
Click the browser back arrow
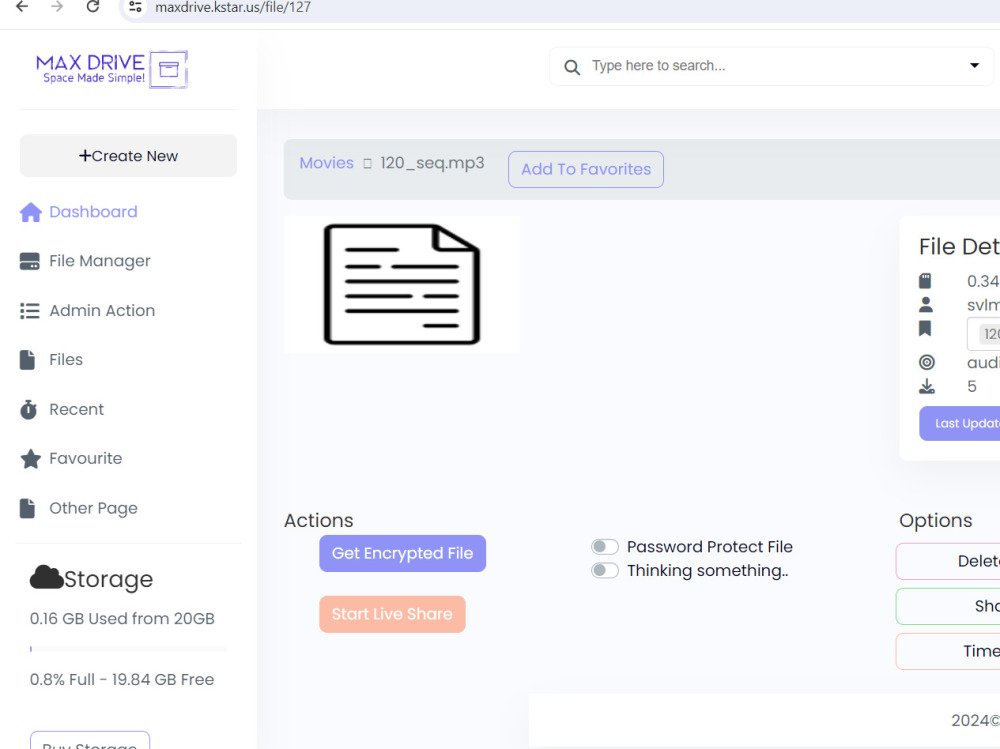tap(22, 7)
